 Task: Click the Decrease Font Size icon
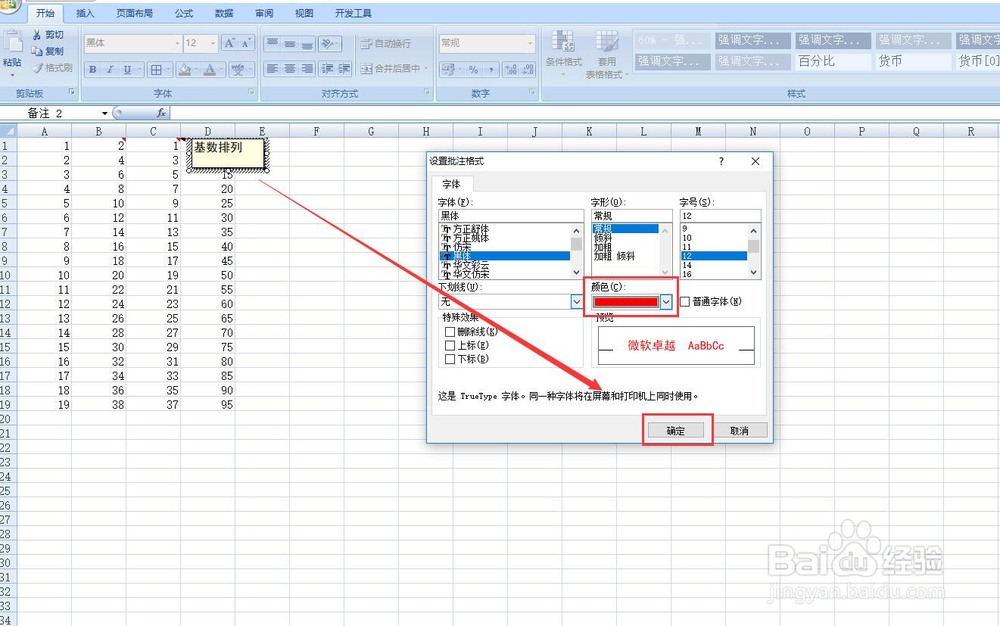point(246,43)
